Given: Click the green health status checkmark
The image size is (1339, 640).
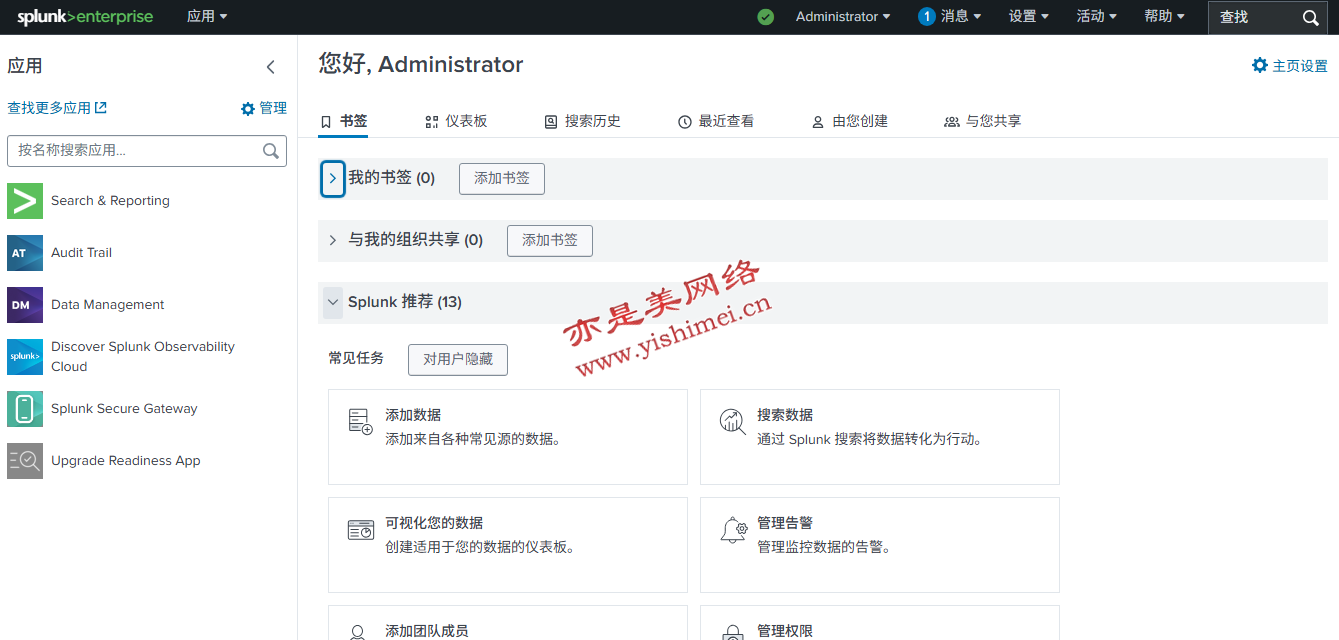Looking at the screenshot, I should 766,17.
